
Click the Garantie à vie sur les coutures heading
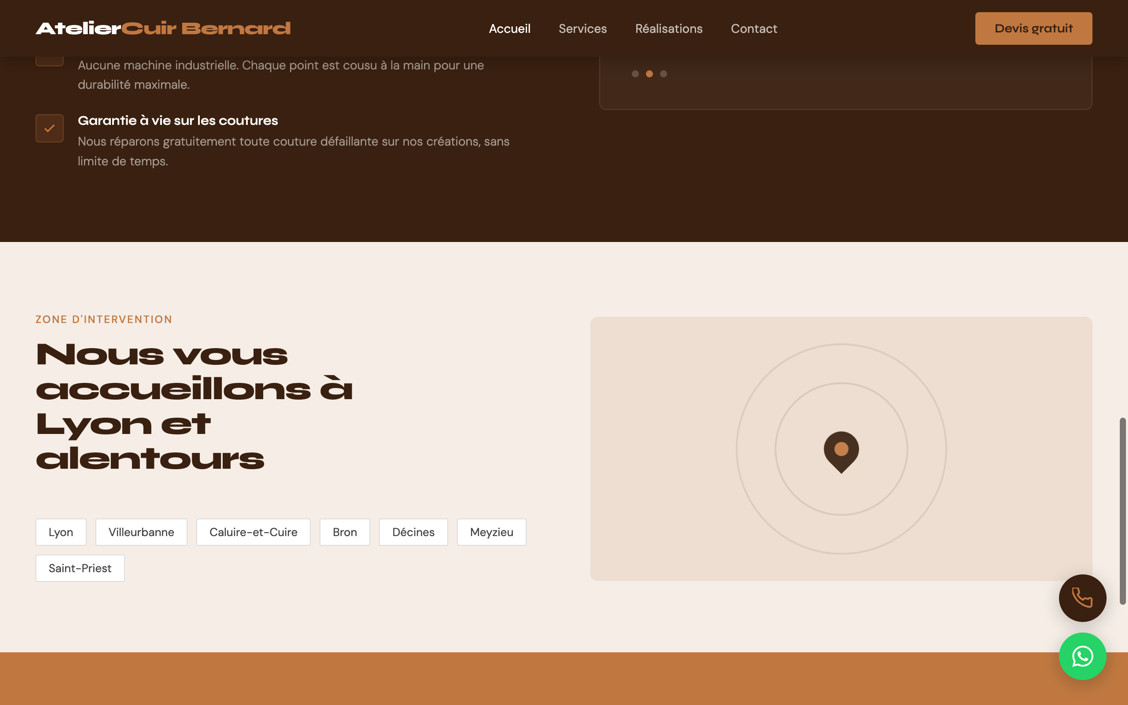[x=178, y=120]
